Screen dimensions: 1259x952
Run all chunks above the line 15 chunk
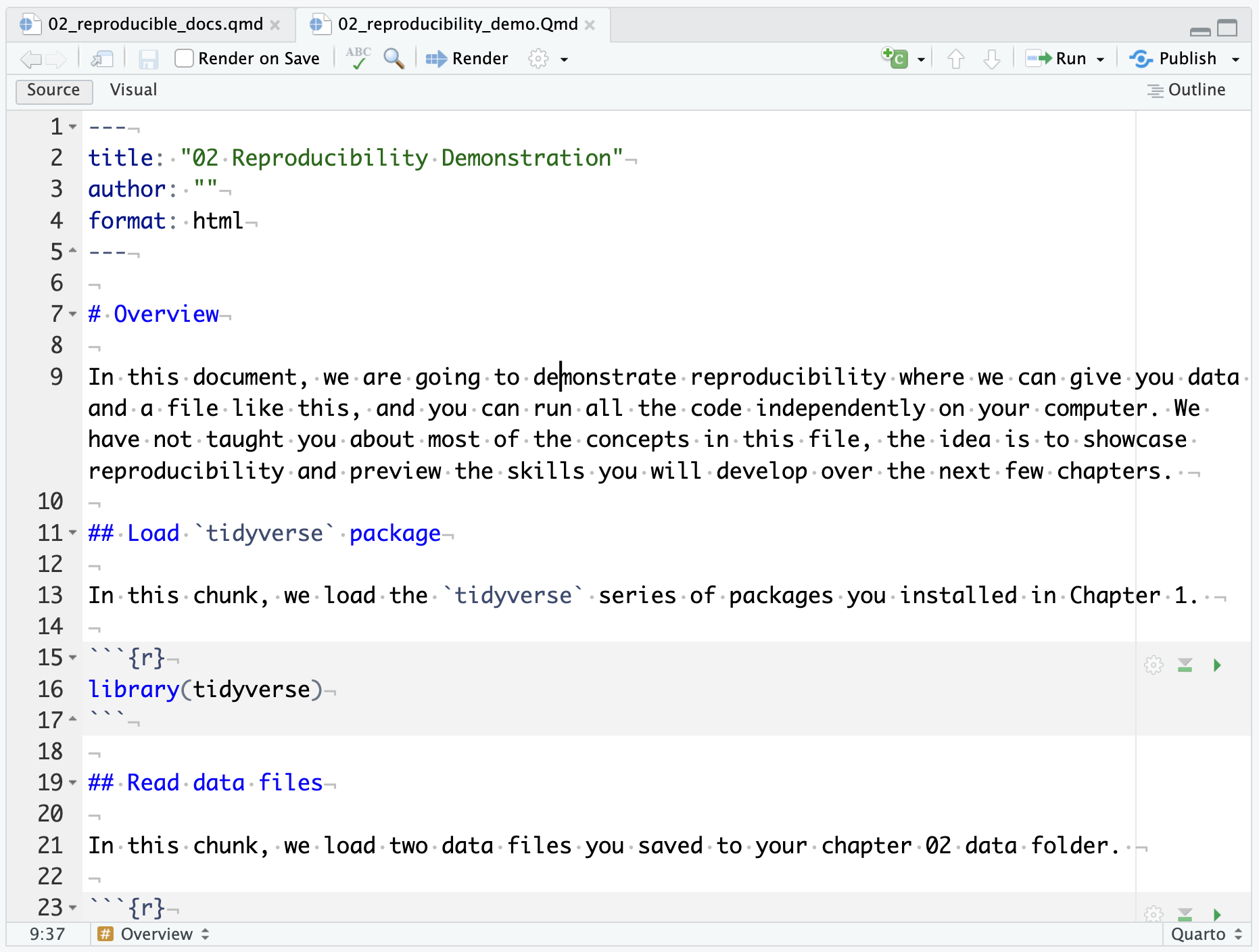(1185, 665)
